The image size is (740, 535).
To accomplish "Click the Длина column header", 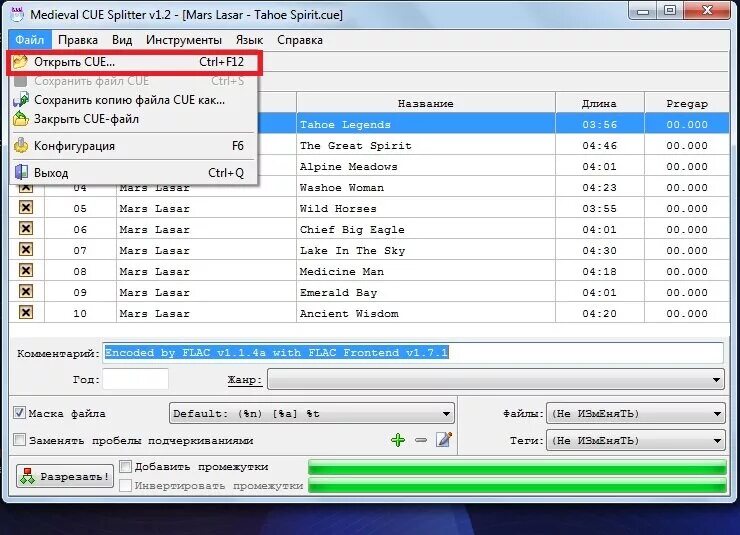I will [599, 103].
